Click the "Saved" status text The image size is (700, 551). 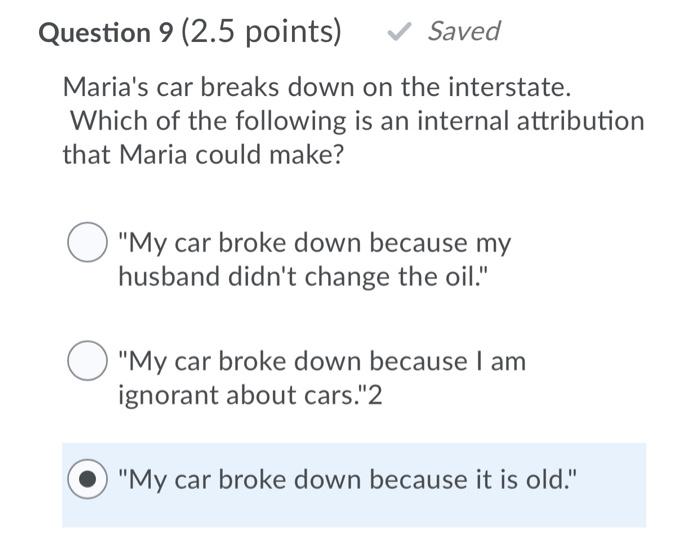tap(463, 31)
